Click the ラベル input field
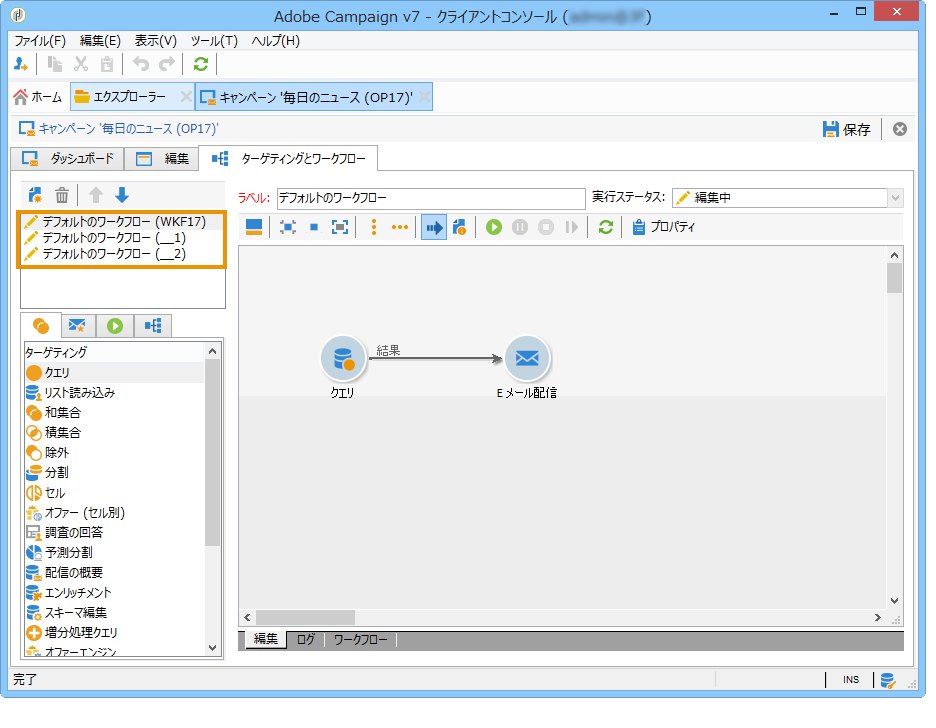 (431, 198)
